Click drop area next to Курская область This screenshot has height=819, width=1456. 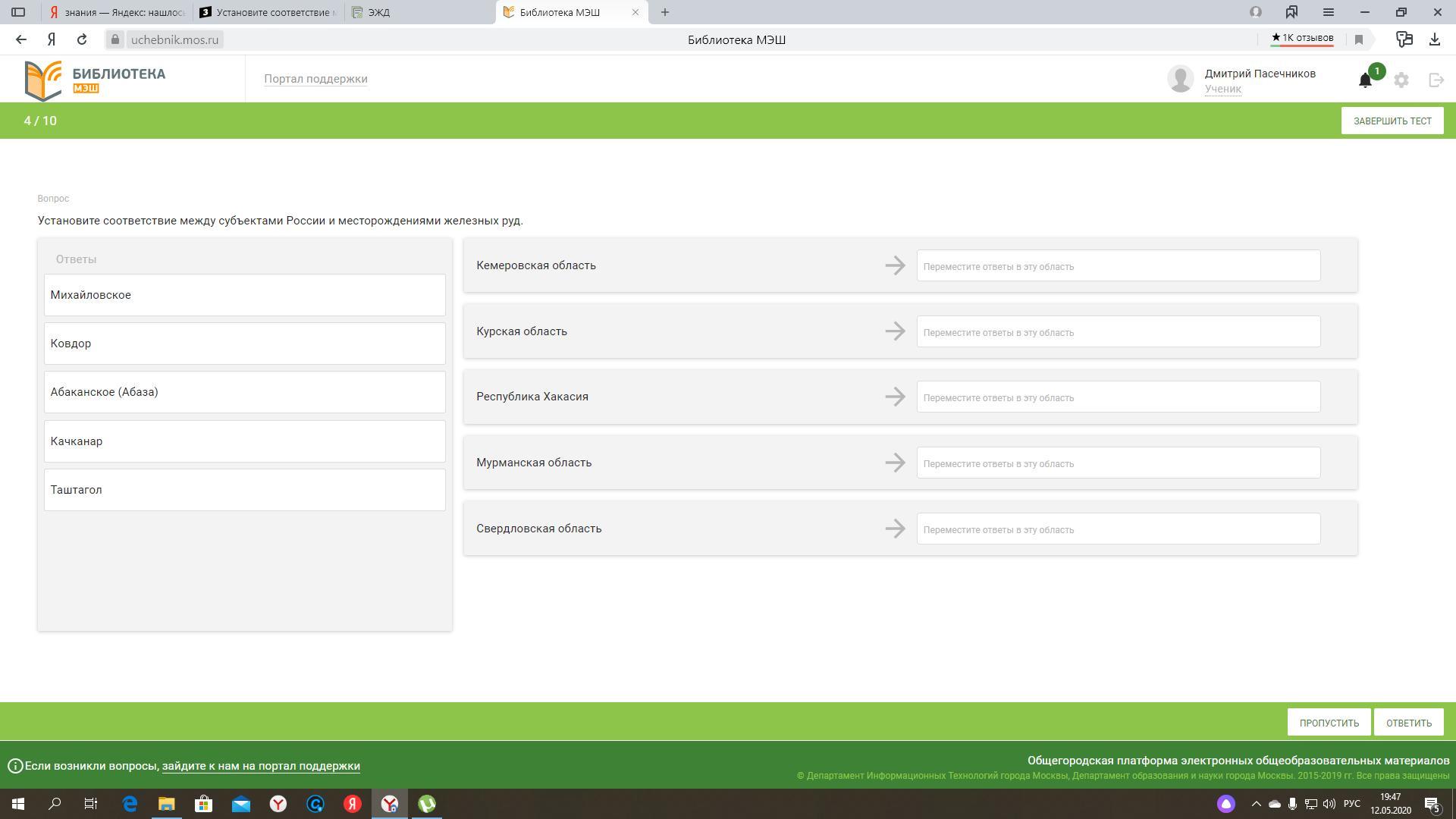(1118, 332)
